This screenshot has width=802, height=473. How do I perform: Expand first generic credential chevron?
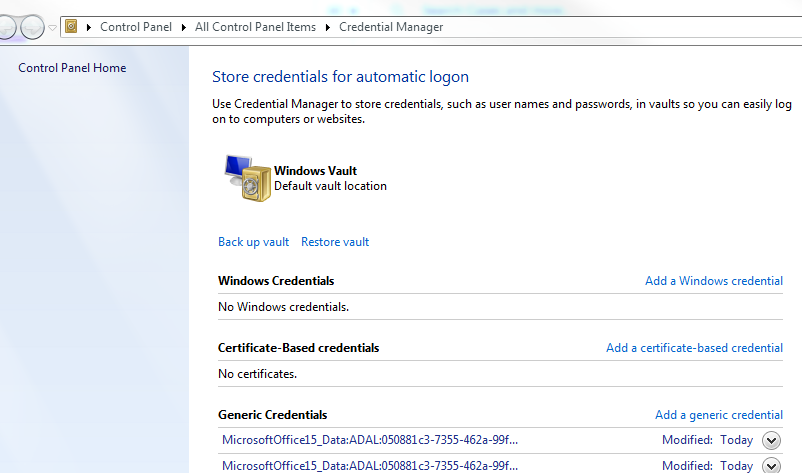point(771,440)
